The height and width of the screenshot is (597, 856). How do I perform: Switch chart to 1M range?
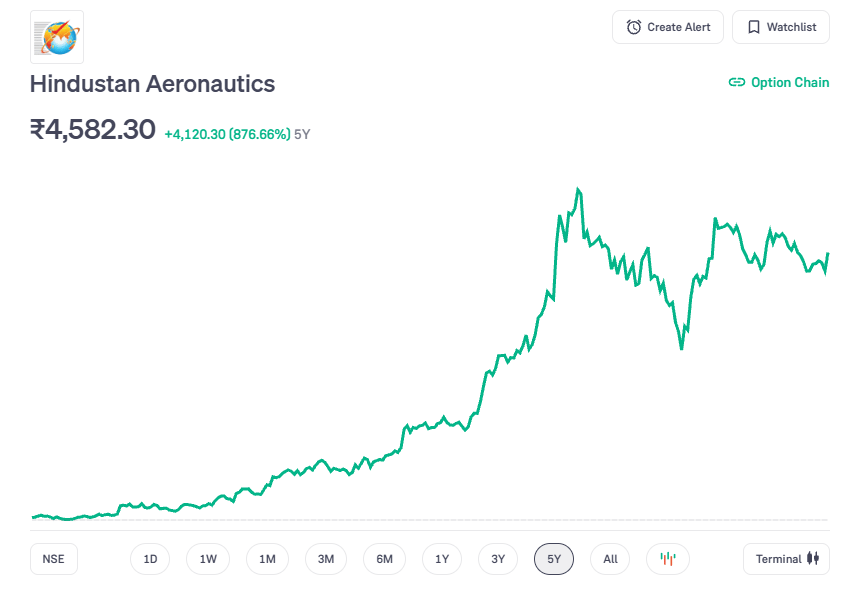click(267, 559)
